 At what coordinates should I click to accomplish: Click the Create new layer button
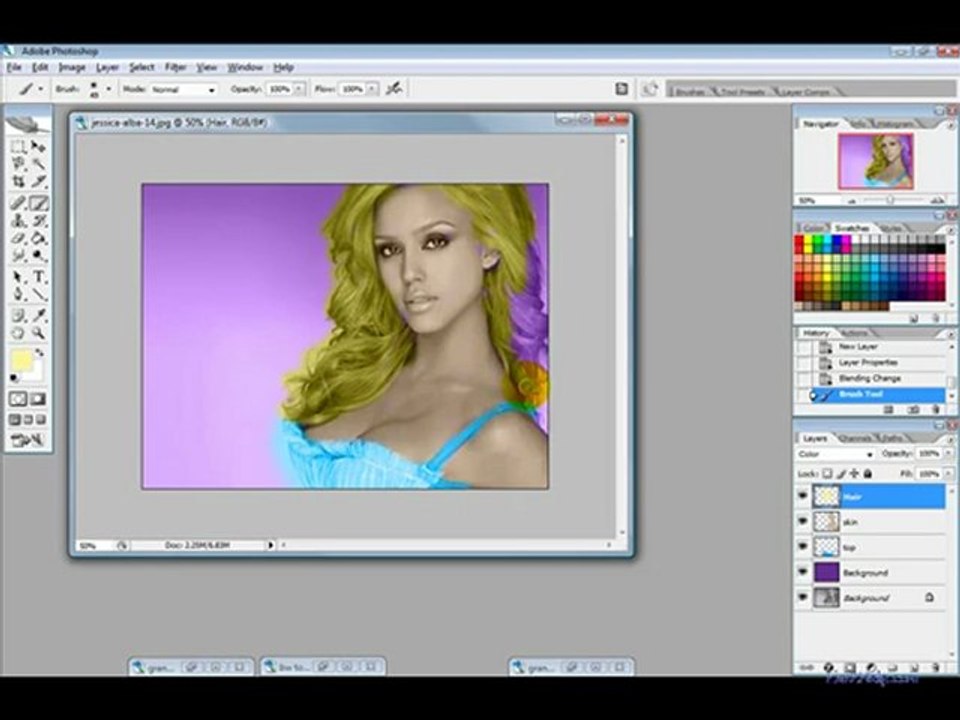tap(913, 667)
